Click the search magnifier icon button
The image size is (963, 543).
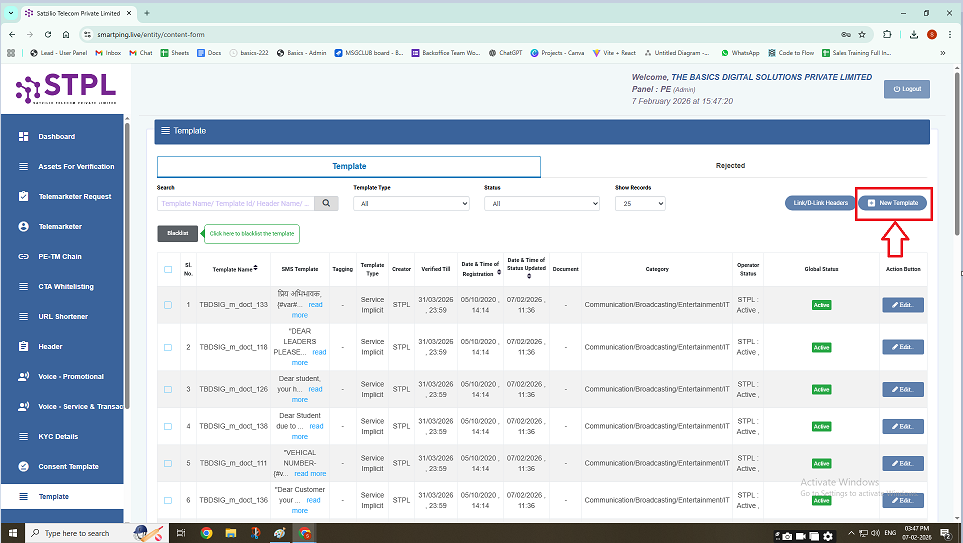point(326,203)
